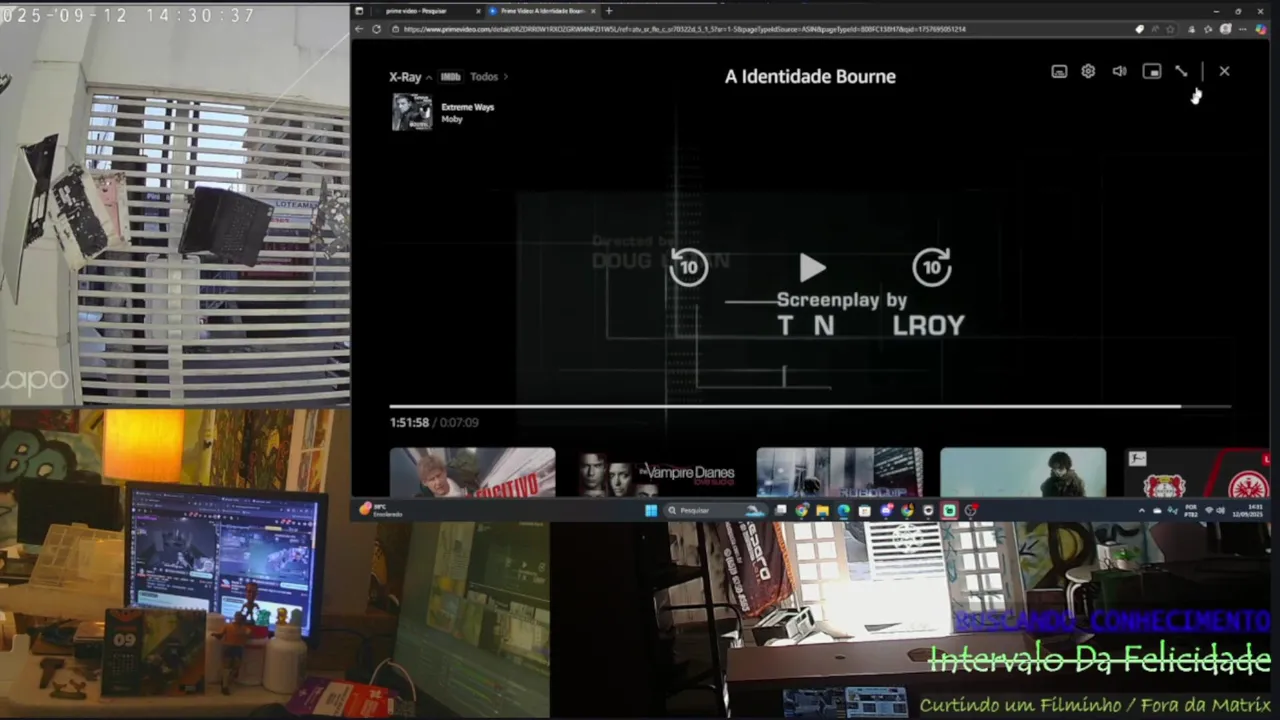Select the football match thumbnail

(x=1197, y=472)
